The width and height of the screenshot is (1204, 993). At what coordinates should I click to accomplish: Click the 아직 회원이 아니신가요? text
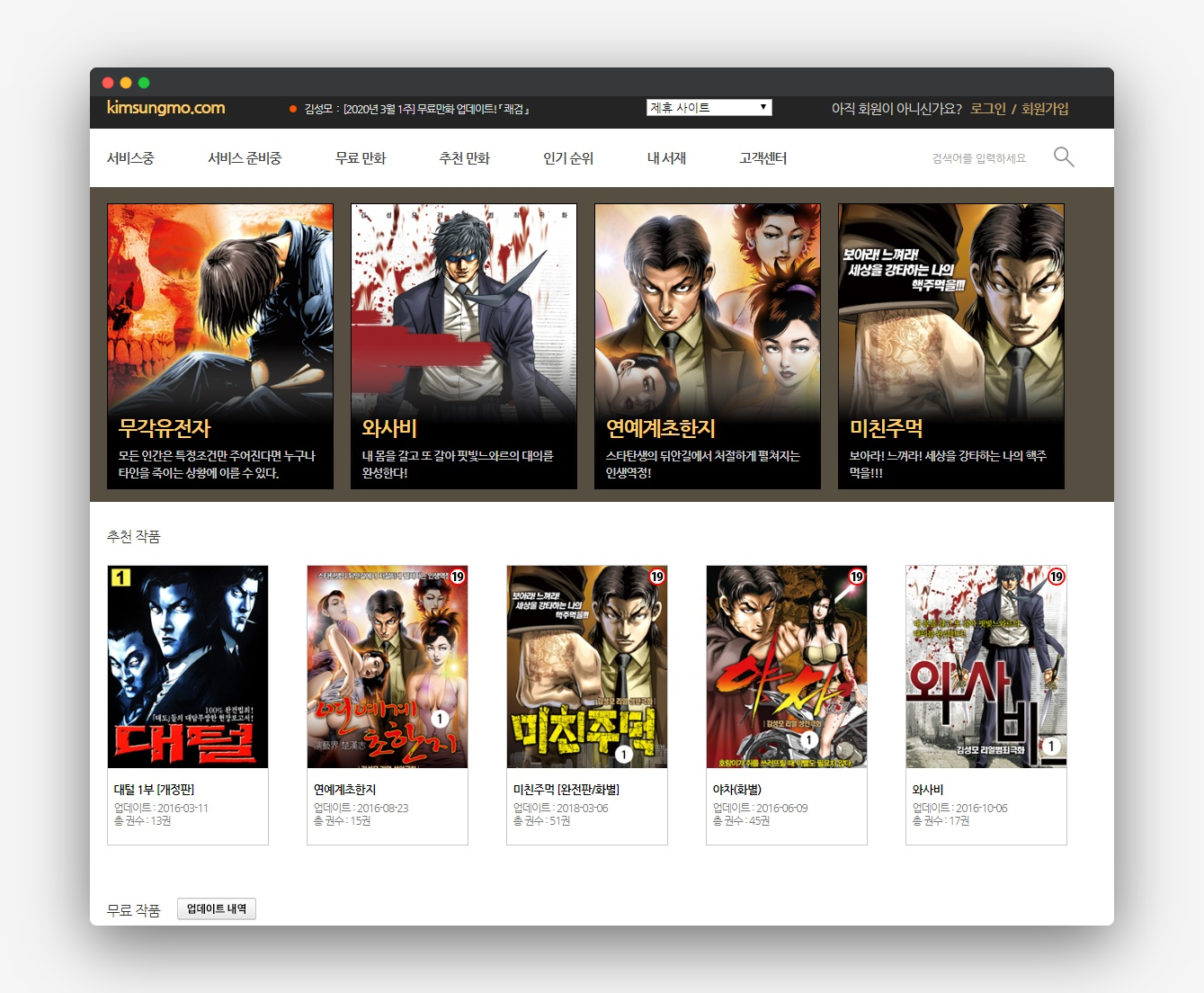click(896, 109)
